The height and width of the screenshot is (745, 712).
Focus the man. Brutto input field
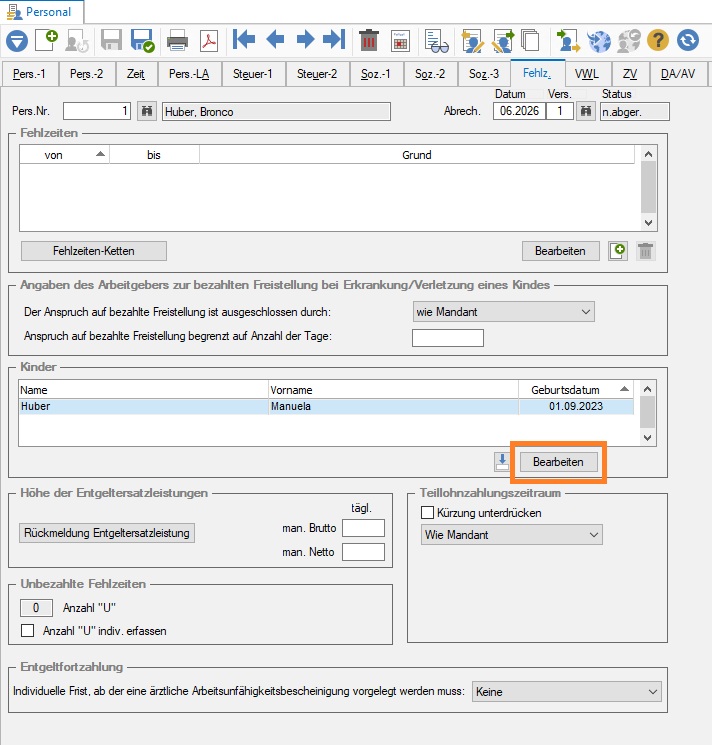point(363,528)
